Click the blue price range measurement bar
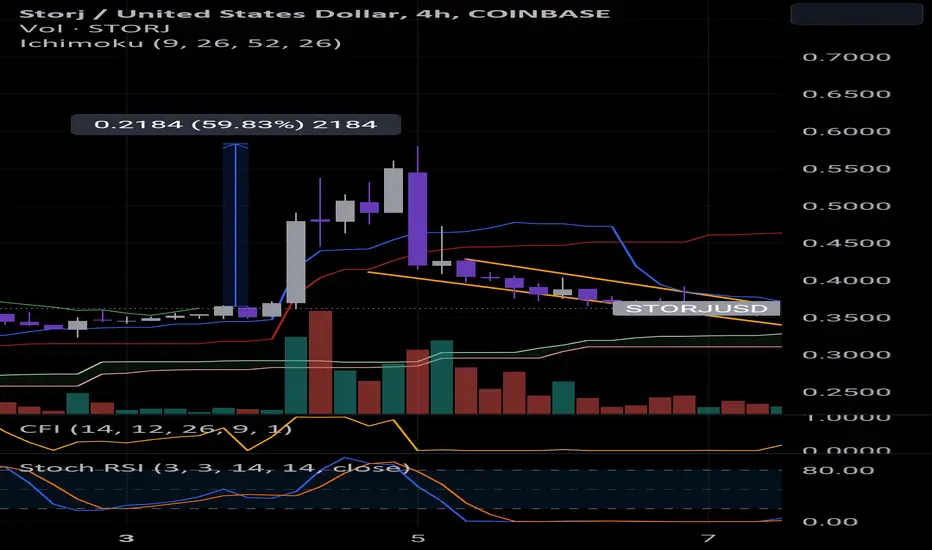 point(235,225)
